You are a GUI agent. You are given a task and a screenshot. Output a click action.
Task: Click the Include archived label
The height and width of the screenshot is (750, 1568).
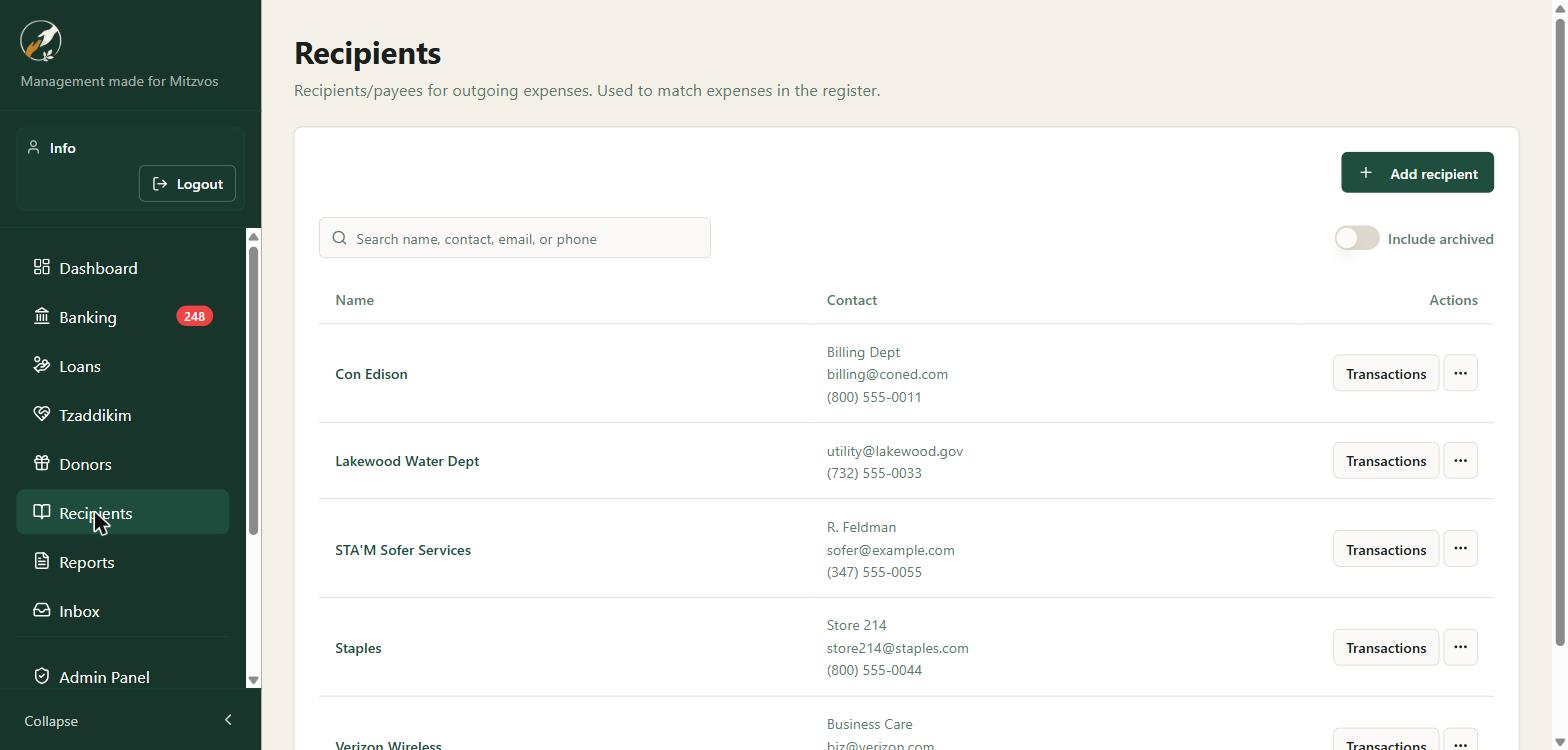1441,239
